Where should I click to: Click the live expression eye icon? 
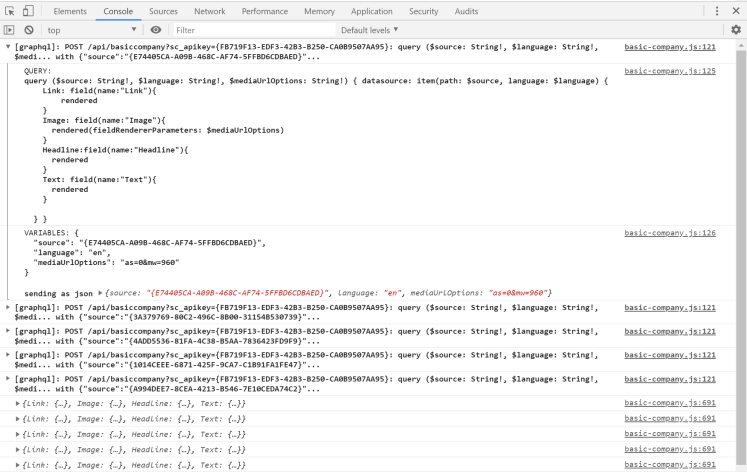pyautogui.click(x=156, y=30)
